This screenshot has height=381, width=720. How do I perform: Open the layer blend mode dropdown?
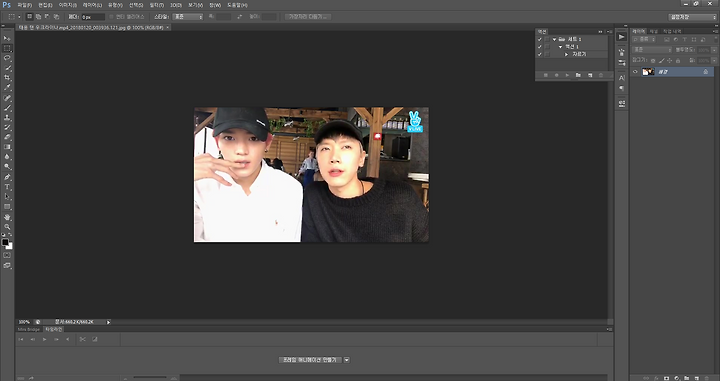[x=652, y=50]
